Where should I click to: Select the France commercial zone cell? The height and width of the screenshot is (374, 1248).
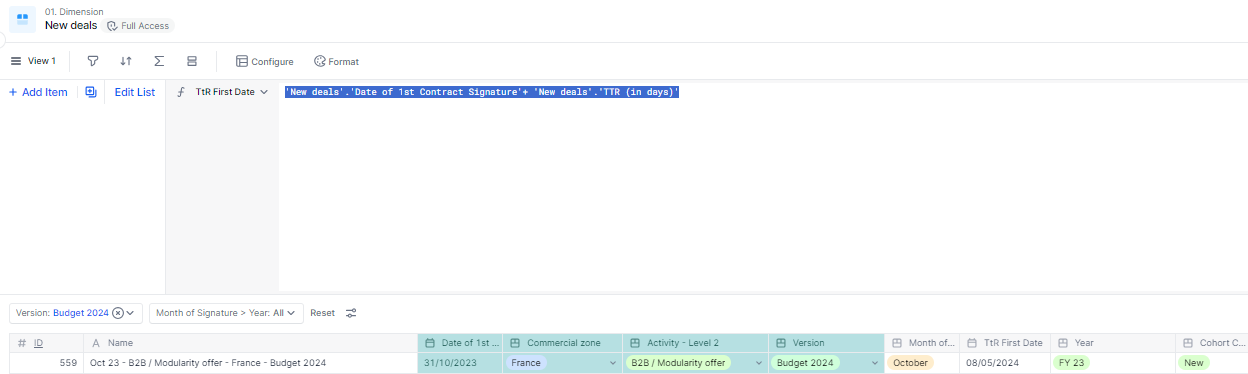click(x=562, y=363)
